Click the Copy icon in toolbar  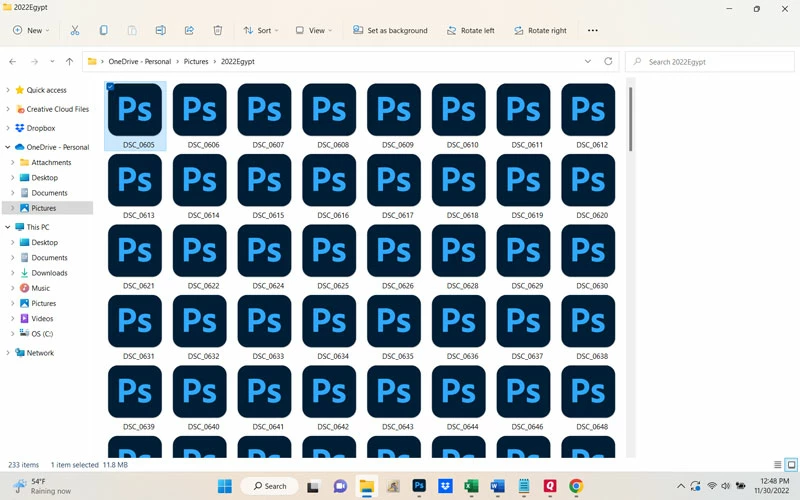tap(104, 31)
